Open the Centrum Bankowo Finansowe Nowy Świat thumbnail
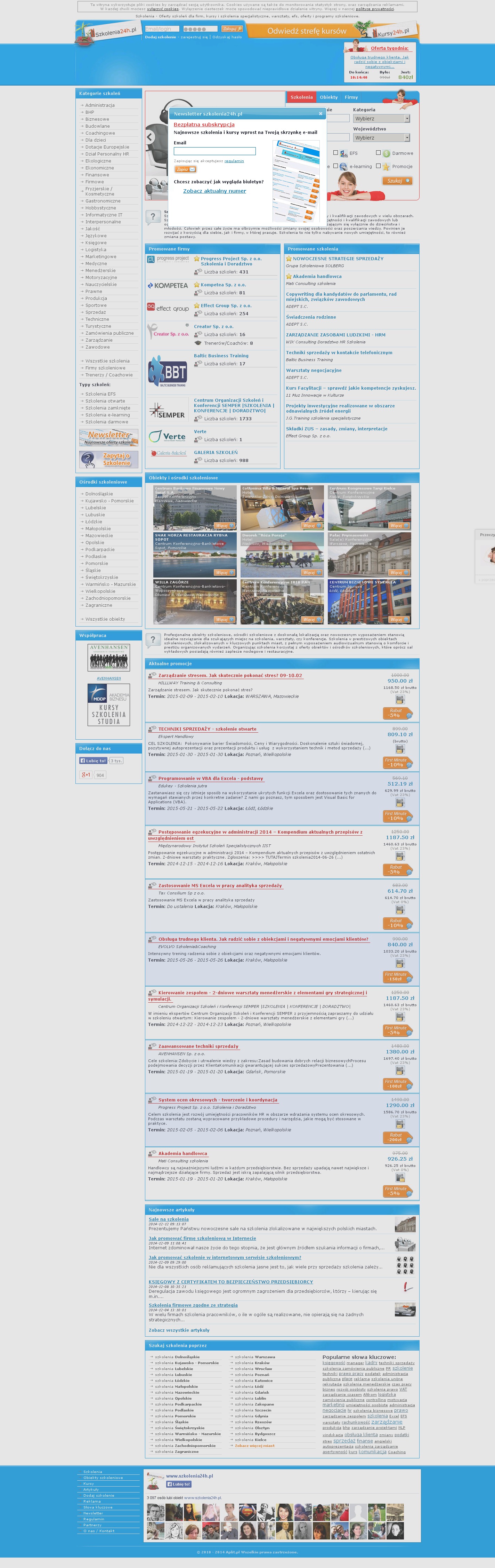 pyautogui.click(x=195, y=508)
